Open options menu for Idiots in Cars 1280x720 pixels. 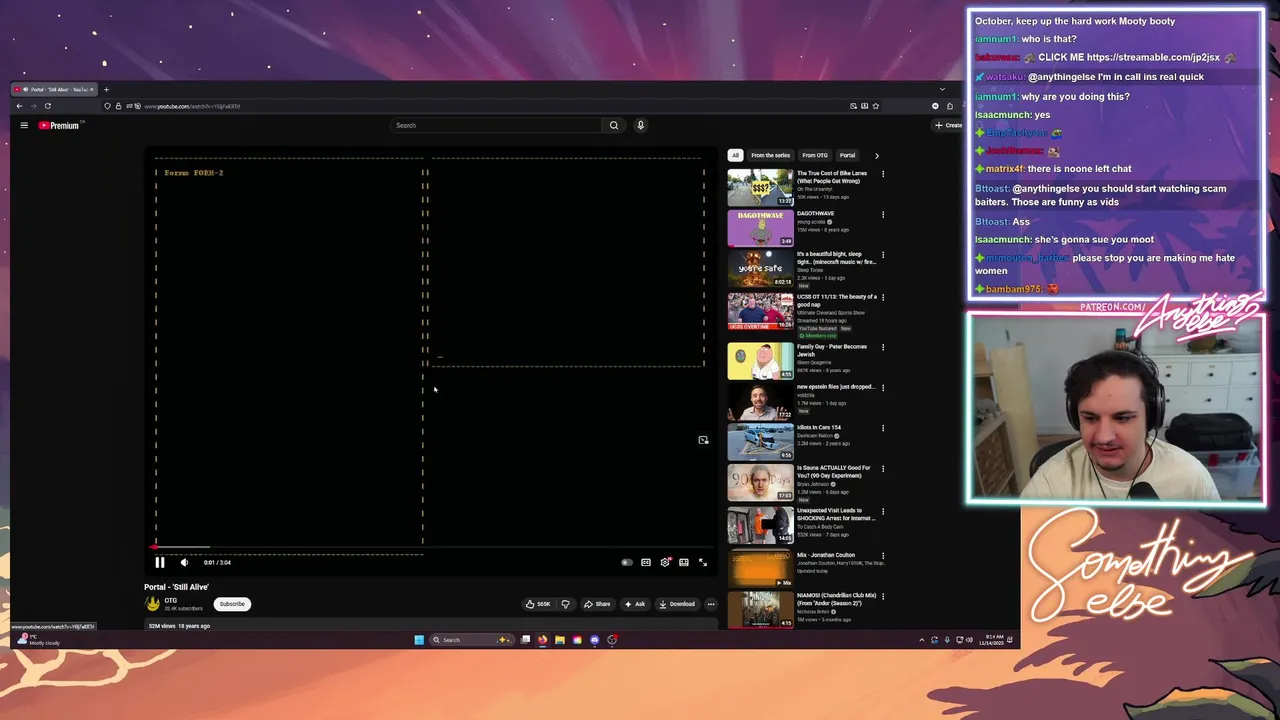883,428
